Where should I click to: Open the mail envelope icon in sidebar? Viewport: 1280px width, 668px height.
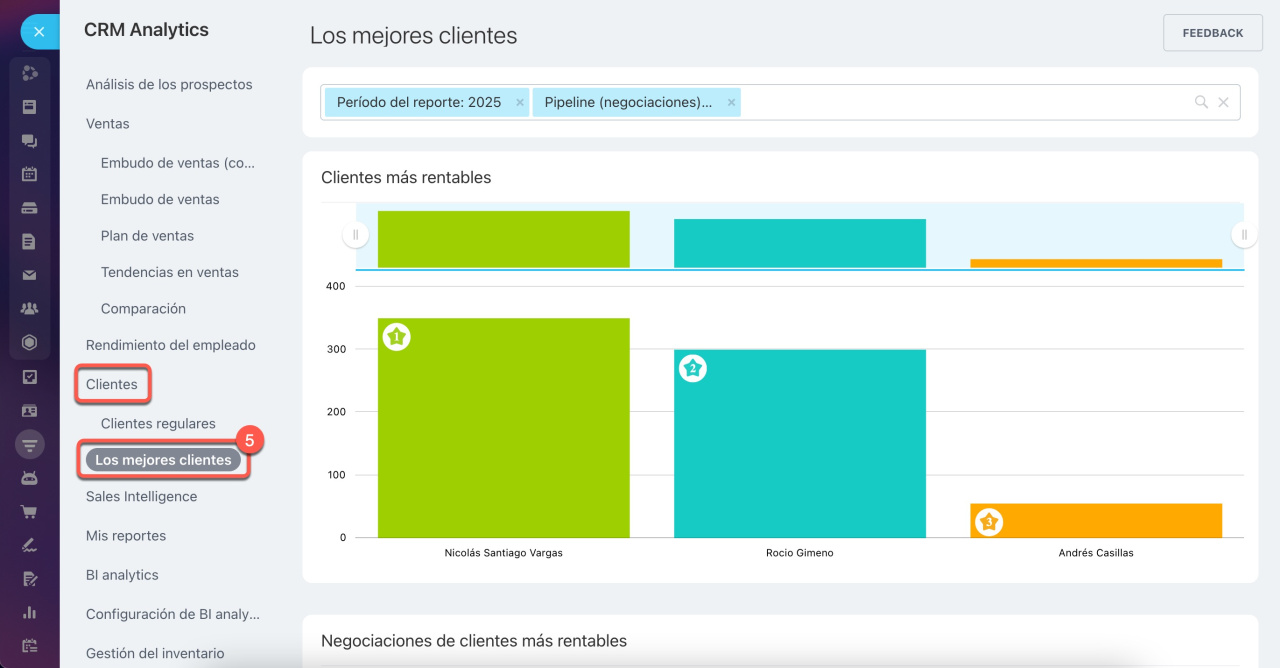pyautogui.click(x=29, y=275)
